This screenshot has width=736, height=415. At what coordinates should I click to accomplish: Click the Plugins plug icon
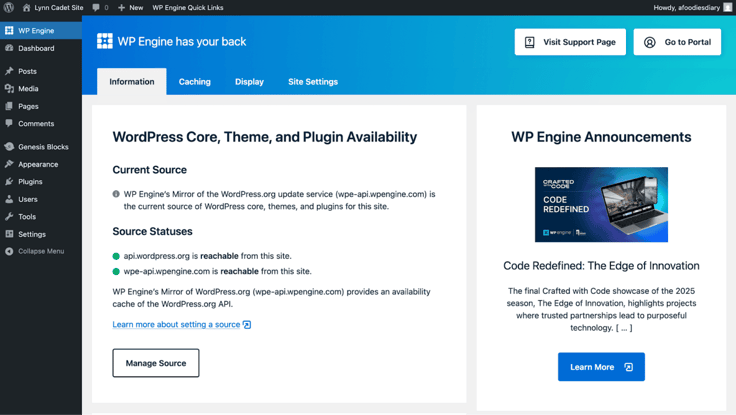(9, 182)
